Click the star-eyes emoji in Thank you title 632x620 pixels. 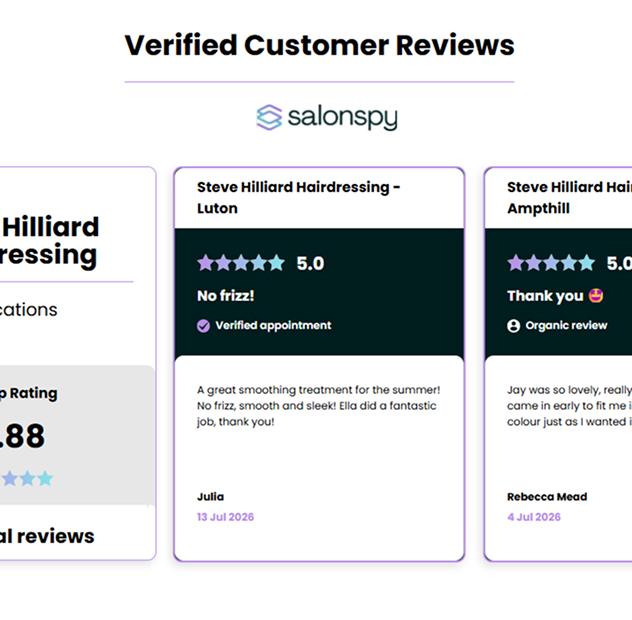click(x=596, y=295)
